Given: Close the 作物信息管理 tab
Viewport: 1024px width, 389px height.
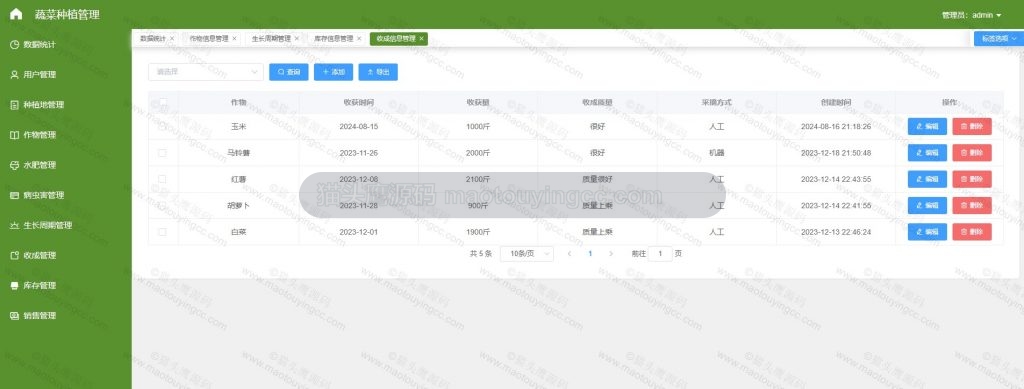Looking at the screenshot, I should (x=234, y=39).
